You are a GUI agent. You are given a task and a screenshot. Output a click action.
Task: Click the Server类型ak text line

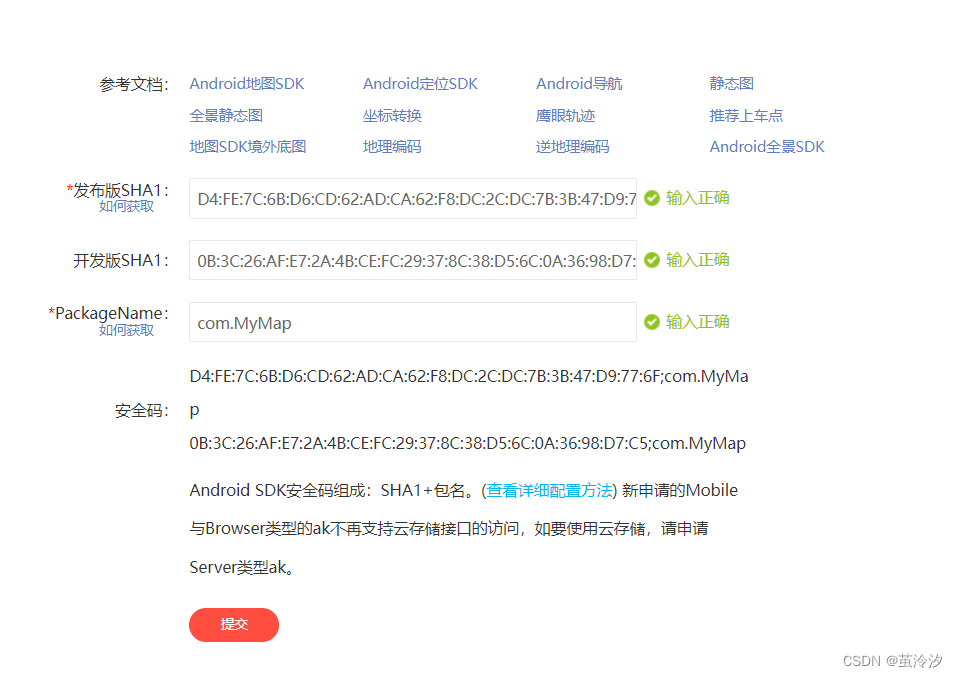click(x=242, y=567)
